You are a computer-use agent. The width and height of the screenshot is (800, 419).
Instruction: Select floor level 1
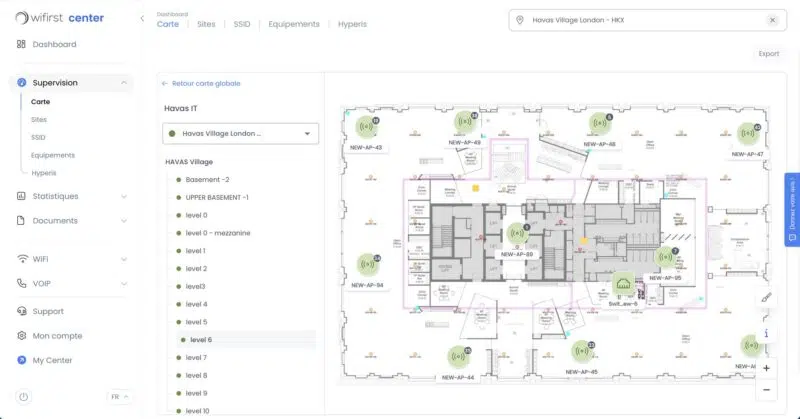coord(195,251)
